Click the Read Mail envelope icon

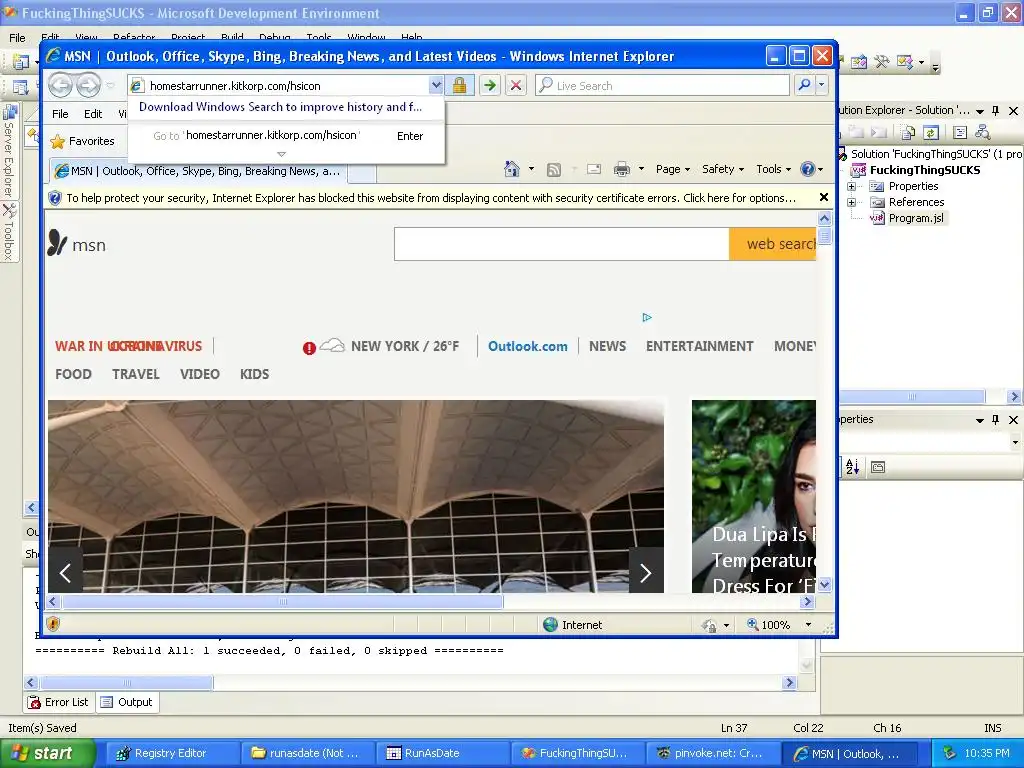594,170
